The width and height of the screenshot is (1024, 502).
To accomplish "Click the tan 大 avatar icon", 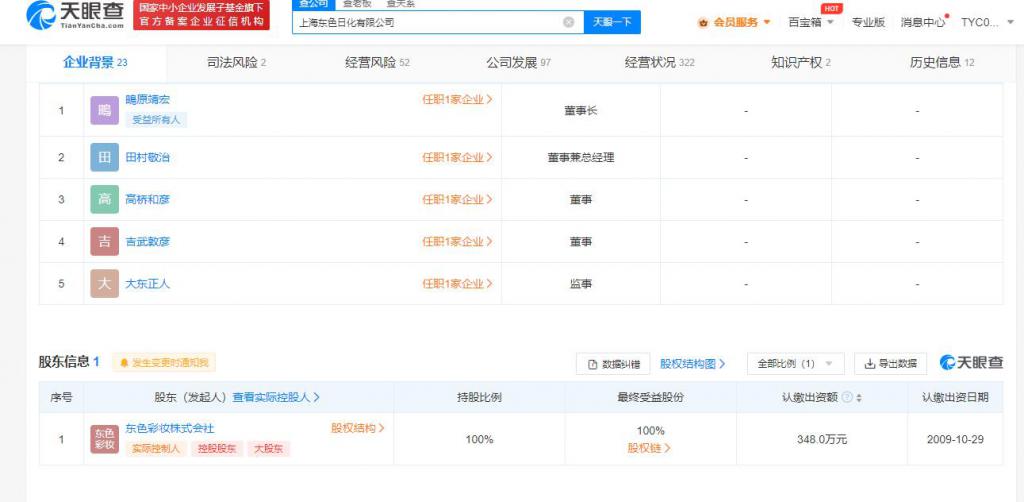I will coord(104,284).
